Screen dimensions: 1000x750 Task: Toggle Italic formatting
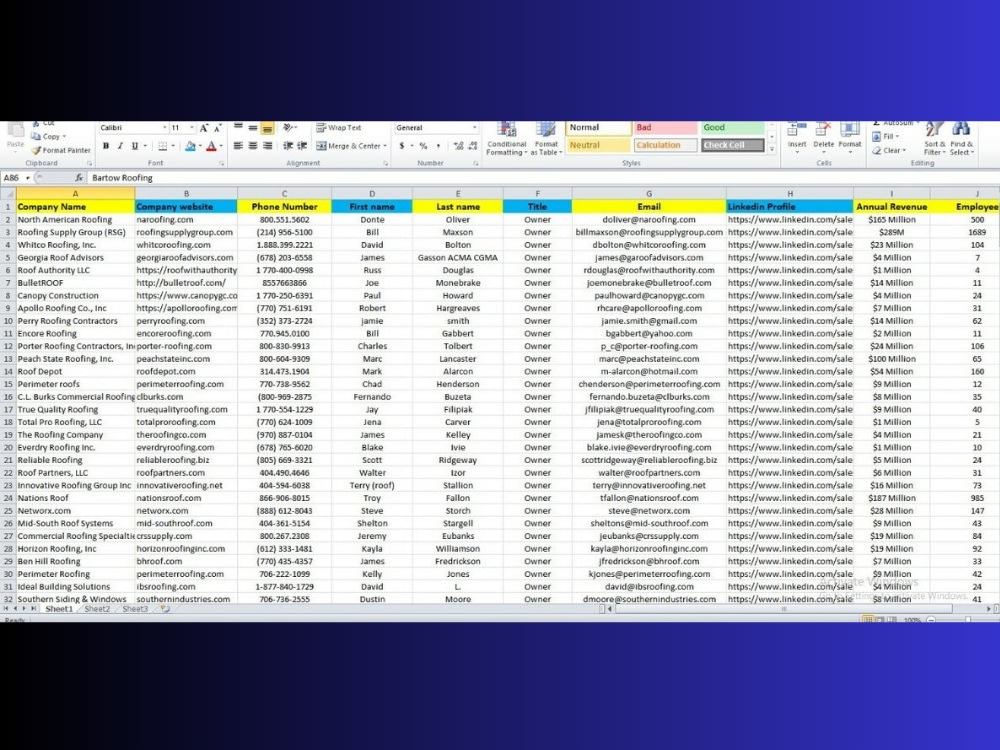tap(120, 146)
